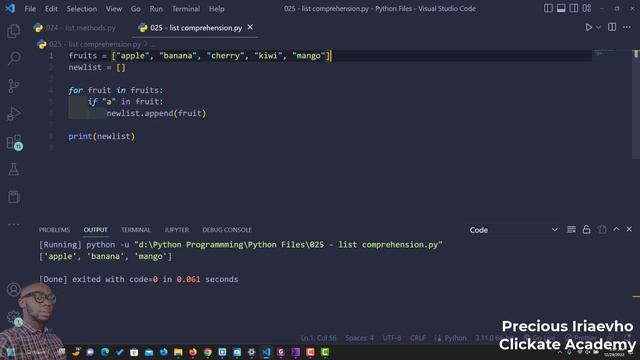Open the Accounts menu icon

(13, 289)
